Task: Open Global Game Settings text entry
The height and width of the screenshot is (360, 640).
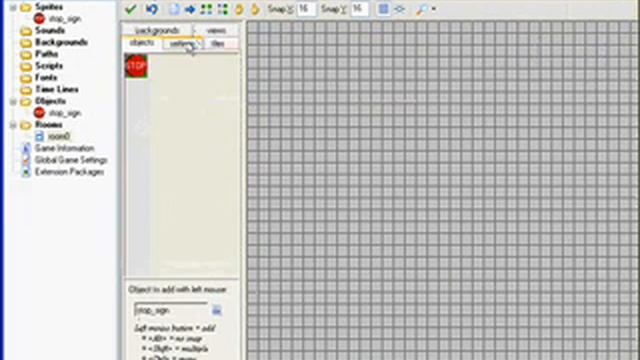Action: click(x=71, y=160)
